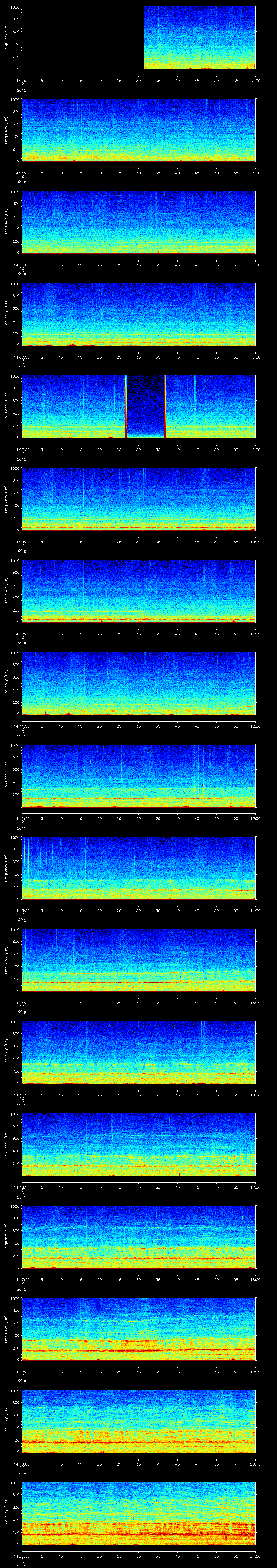The width and height of the screenshot is (277, 1568).
Task: Click the '14:07:00' time axis label
Action: (21, 357)
